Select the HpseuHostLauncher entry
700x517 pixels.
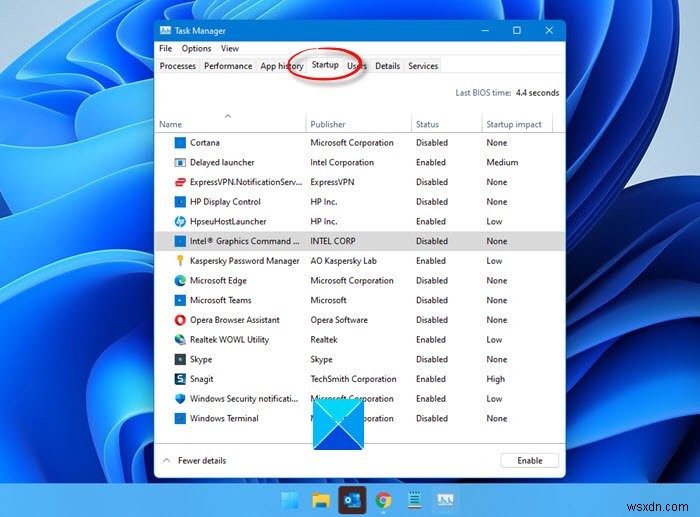click(228, 221)
